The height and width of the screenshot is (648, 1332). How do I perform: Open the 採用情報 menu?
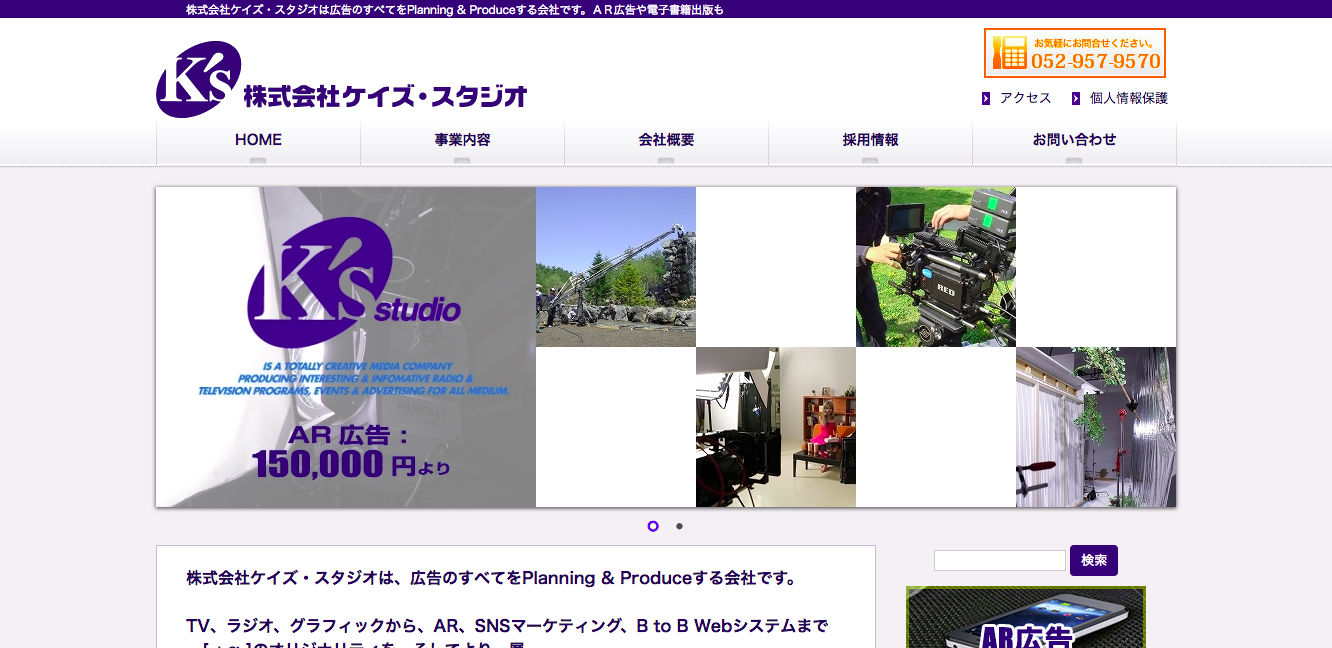[x=870, y=140]
